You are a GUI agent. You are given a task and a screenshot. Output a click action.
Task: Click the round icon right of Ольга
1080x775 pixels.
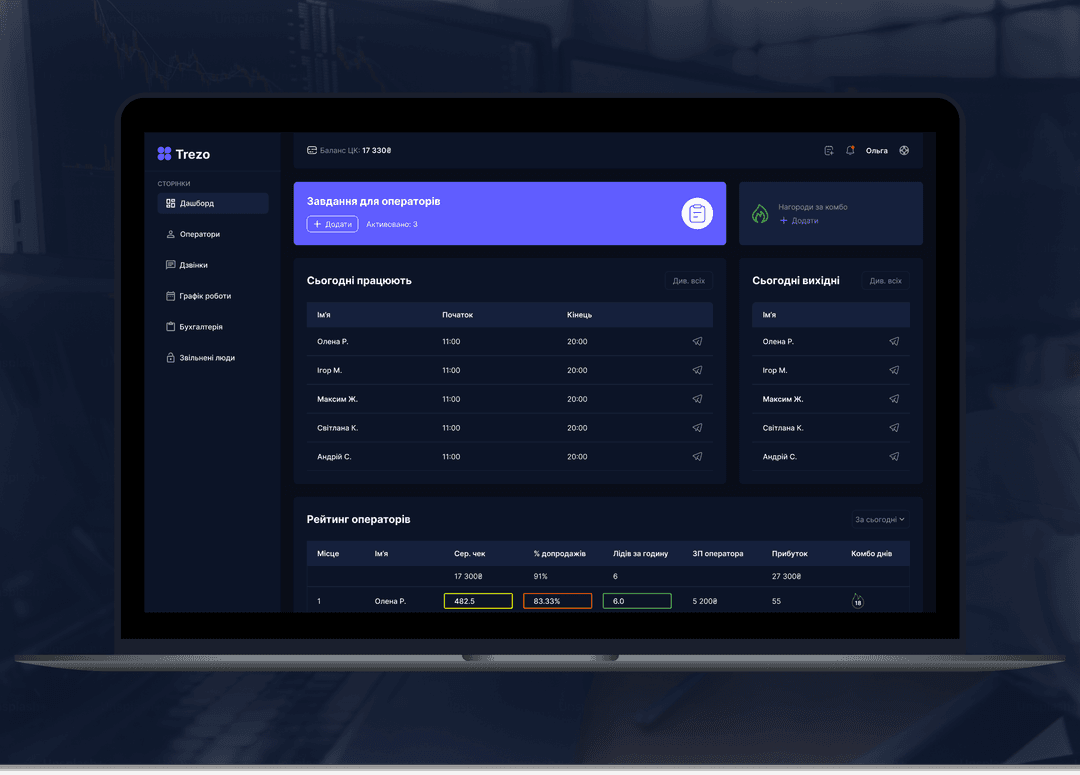(x=904, y=151)
